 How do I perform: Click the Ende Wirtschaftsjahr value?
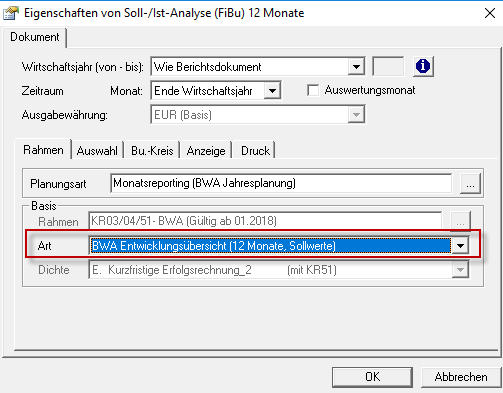(x=203, y=91)
